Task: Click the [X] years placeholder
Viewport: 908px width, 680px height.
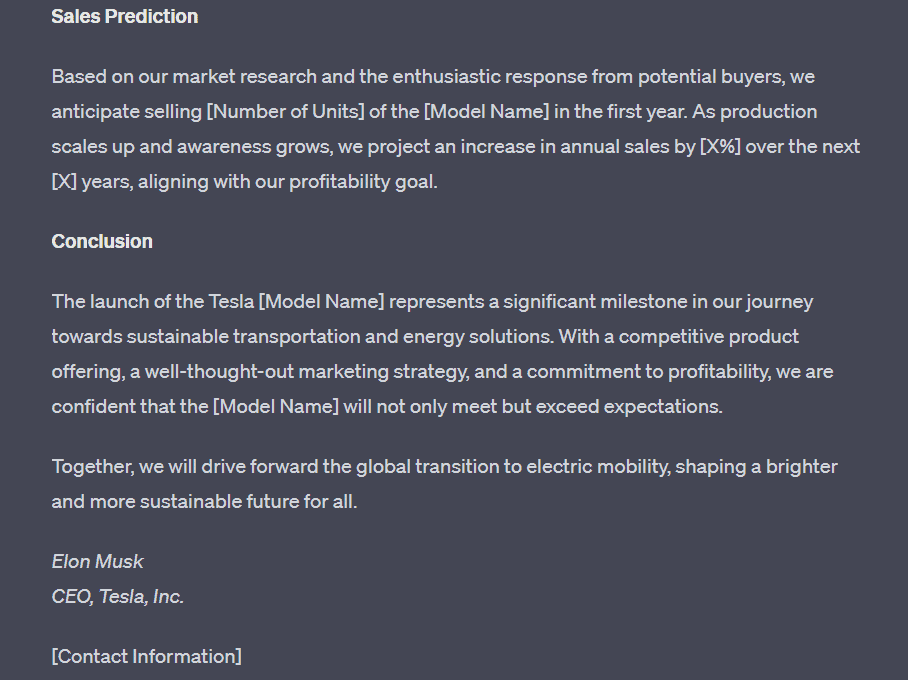Action: [64, 182]
